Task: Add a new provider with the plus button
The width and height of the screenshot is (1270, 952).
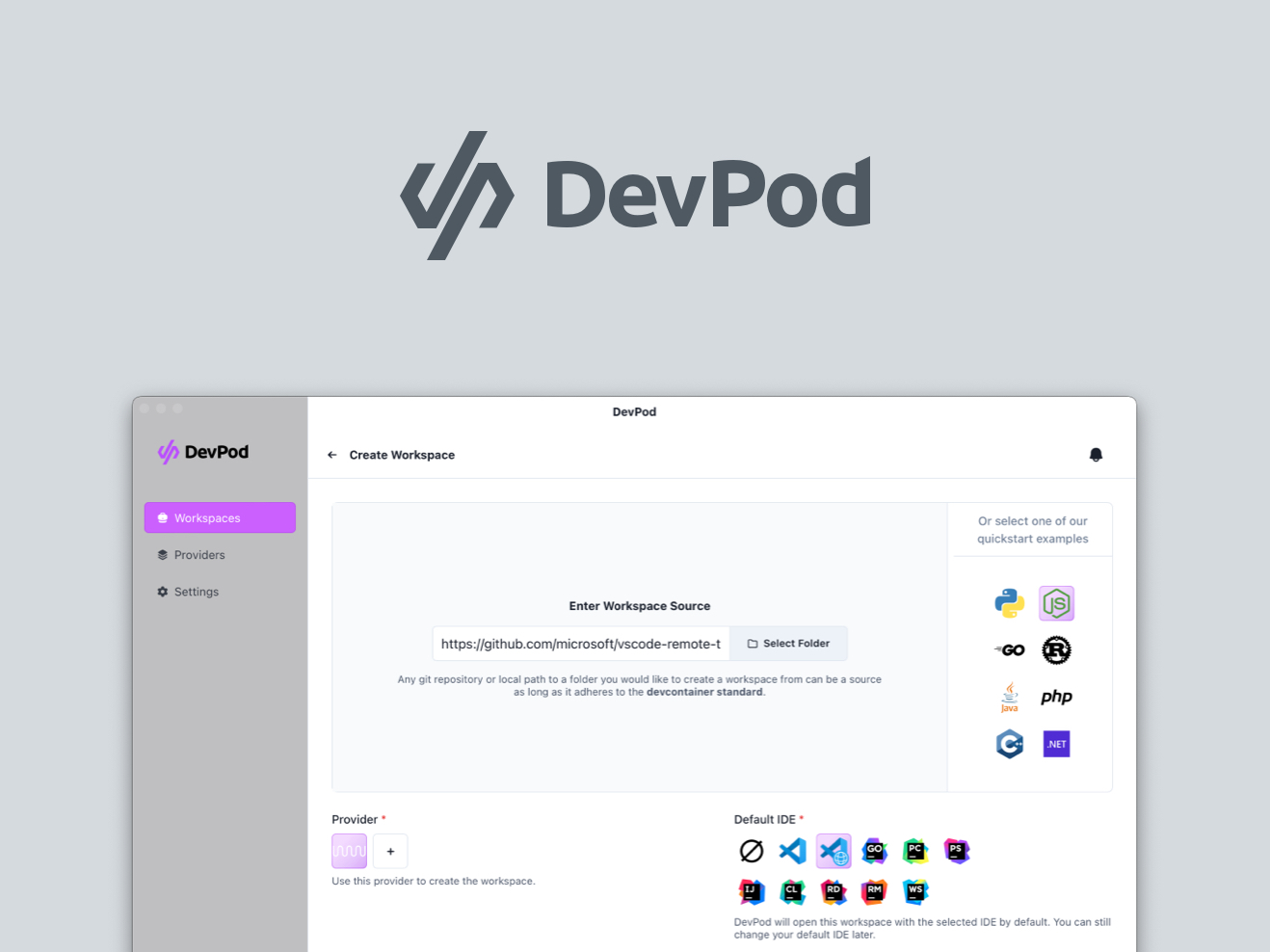Action: tap(390, 851)
